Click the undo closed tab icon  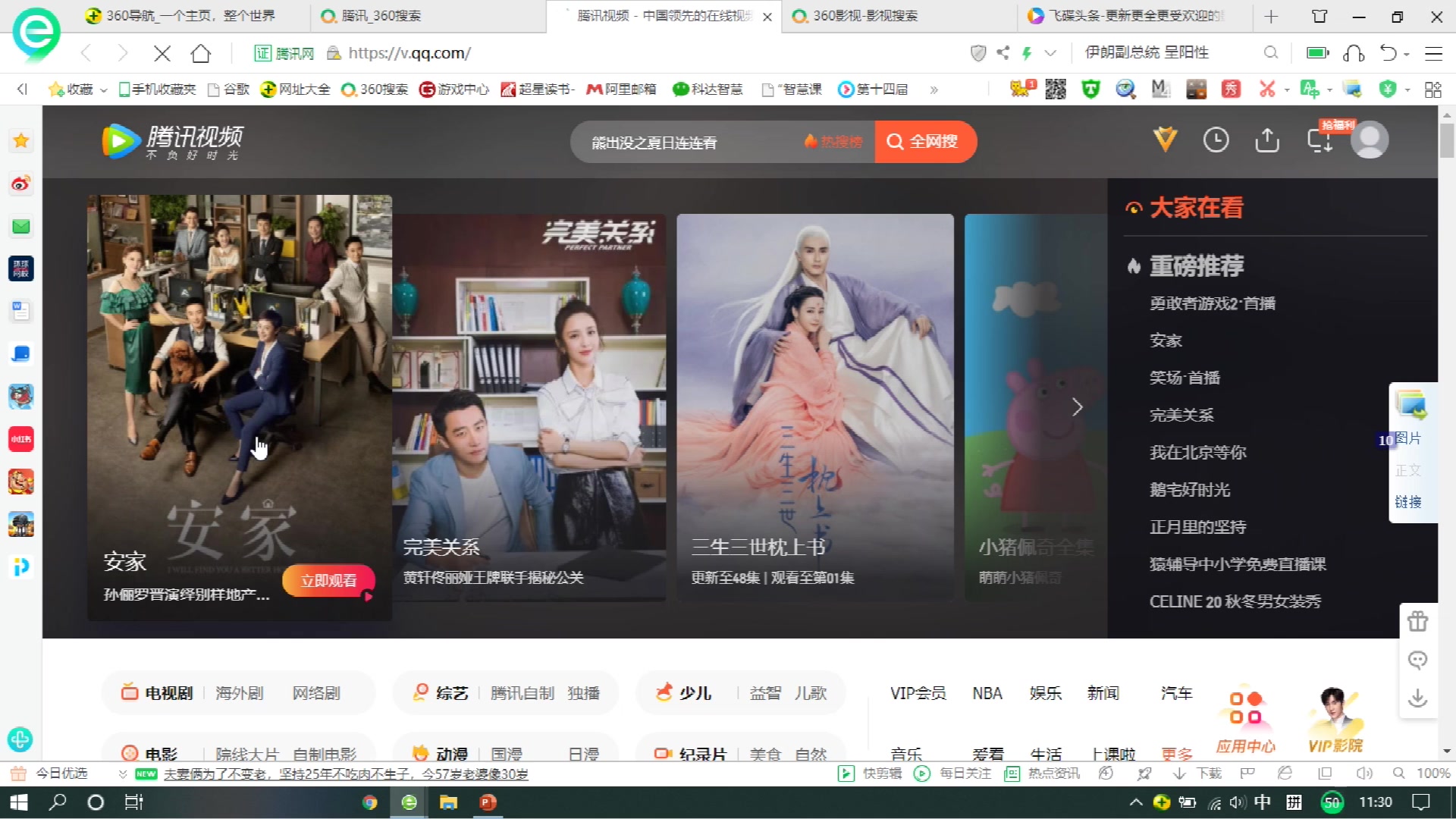(x=1388, y=53)
